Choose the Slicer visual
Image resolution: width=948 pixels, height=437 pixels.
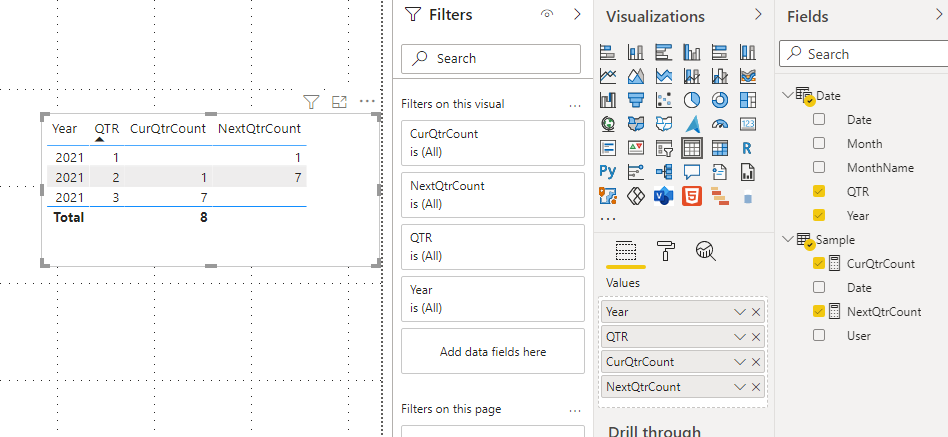coord(664,147)
